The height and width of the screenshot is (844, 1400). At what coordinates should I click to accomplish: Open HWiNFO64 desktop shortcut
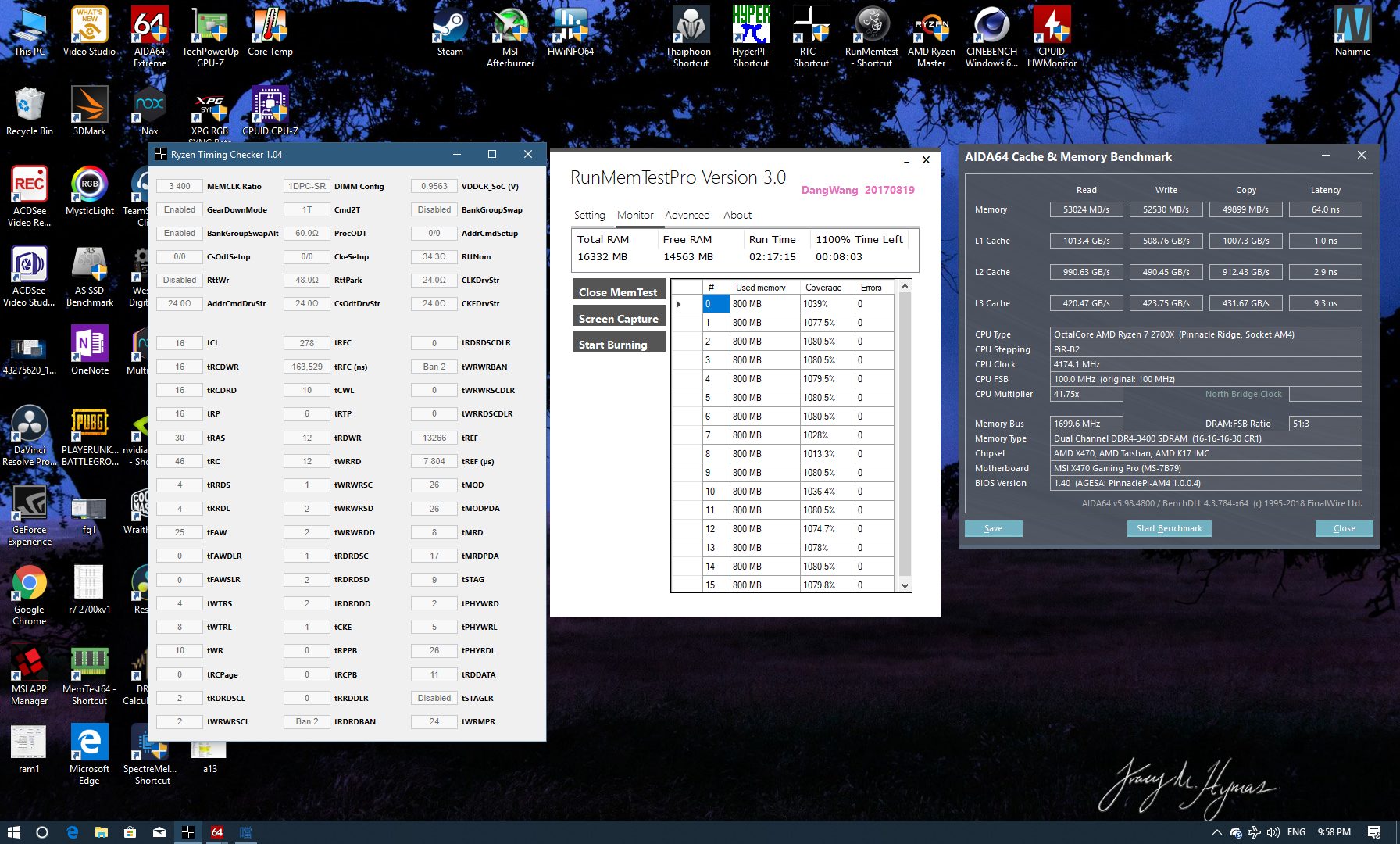tap(570, 31)
